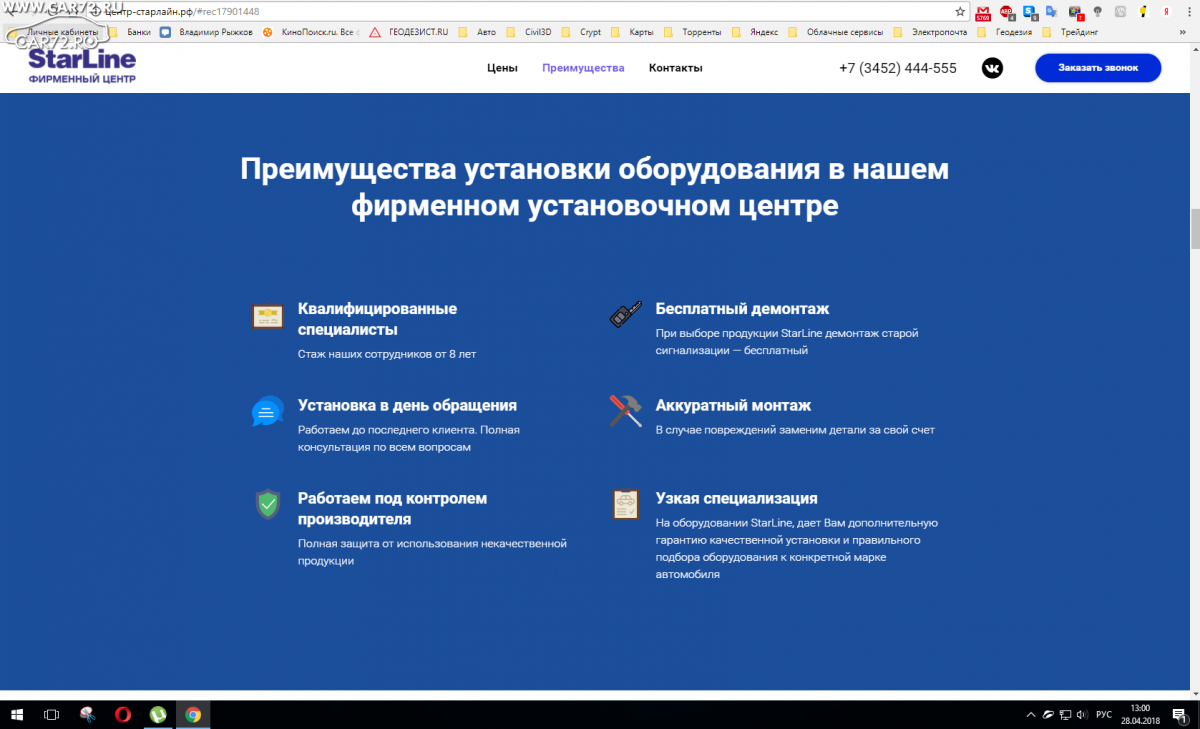Open Windows Start menu
Screen dimensions: 1200x729
(16, 715)
